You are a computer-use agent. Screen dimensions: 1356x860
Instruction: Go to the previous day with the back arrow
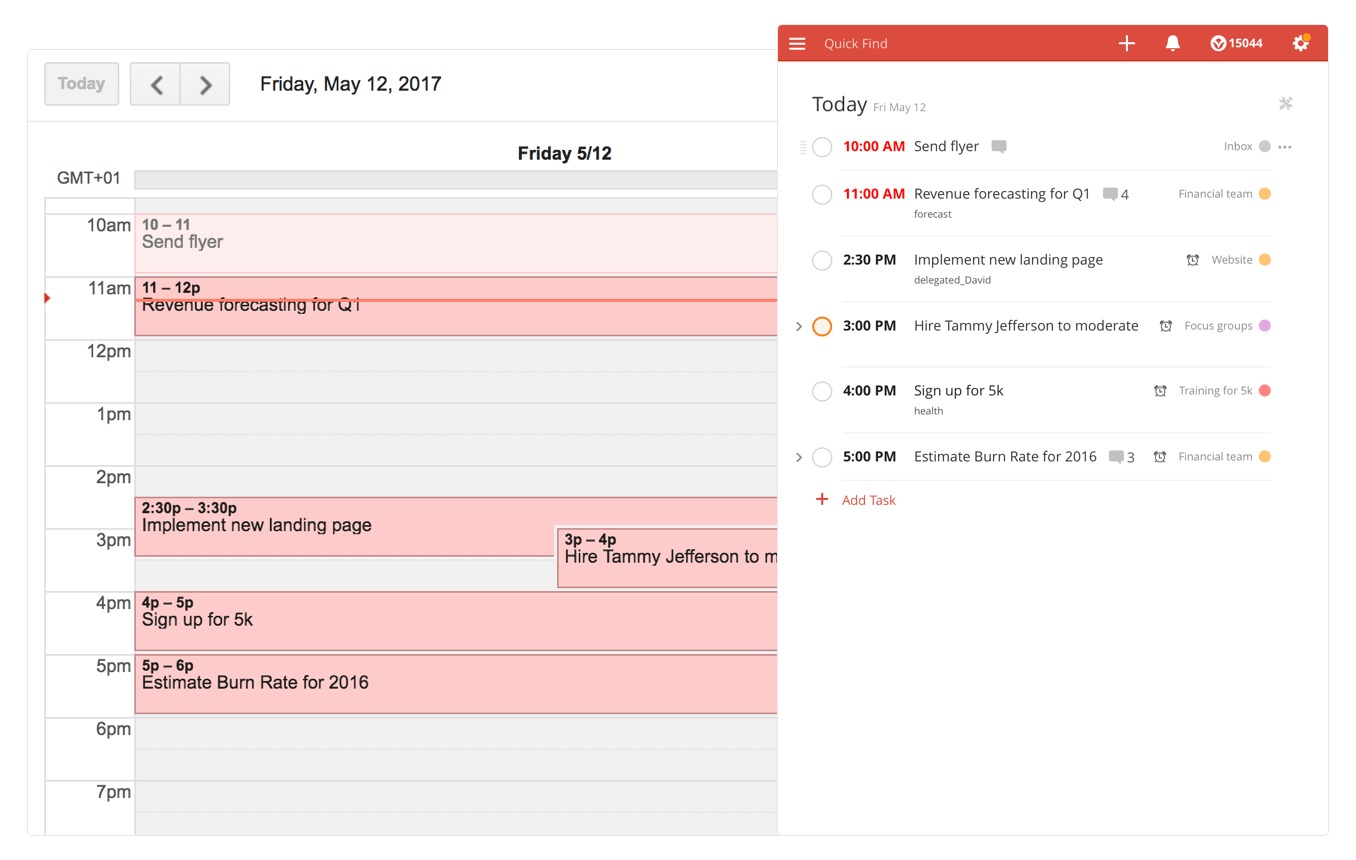pos(155,84)
